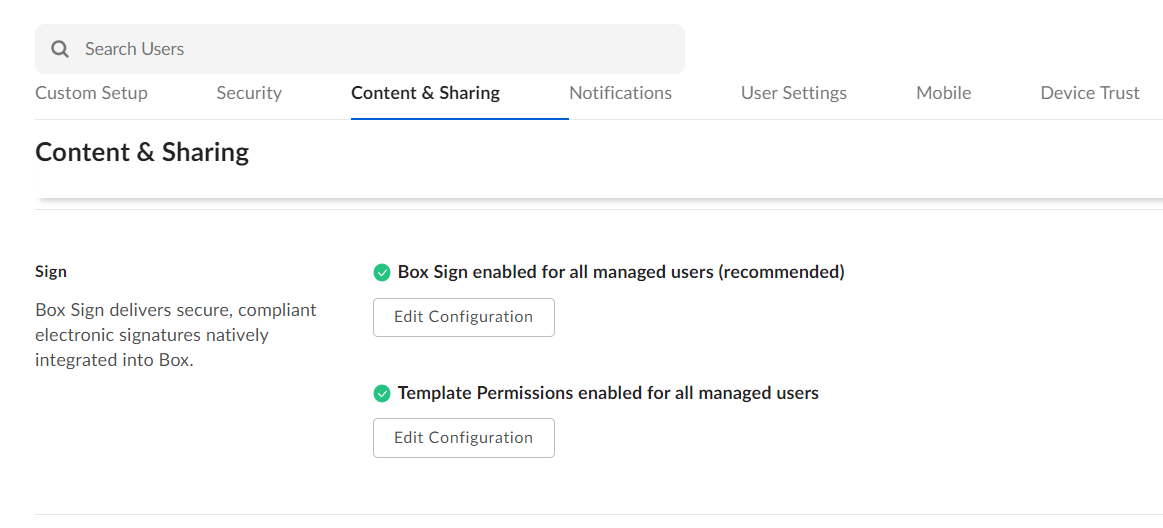Select the Content & Sharing tab
1163x528 pixels.
425,93
